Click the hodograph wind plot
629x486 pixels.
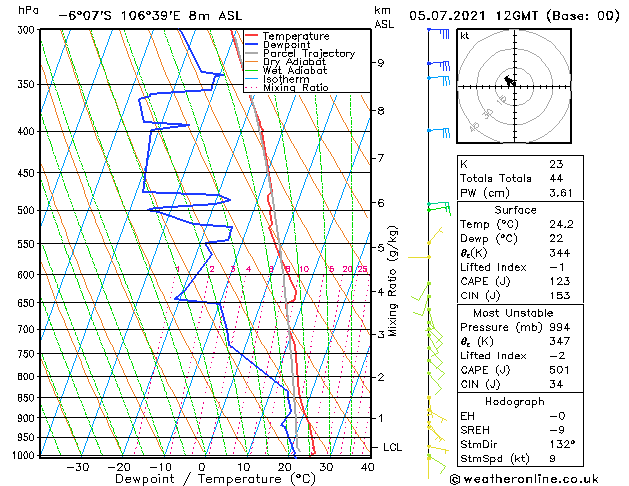pyautogui.click(x=514, y=86)
